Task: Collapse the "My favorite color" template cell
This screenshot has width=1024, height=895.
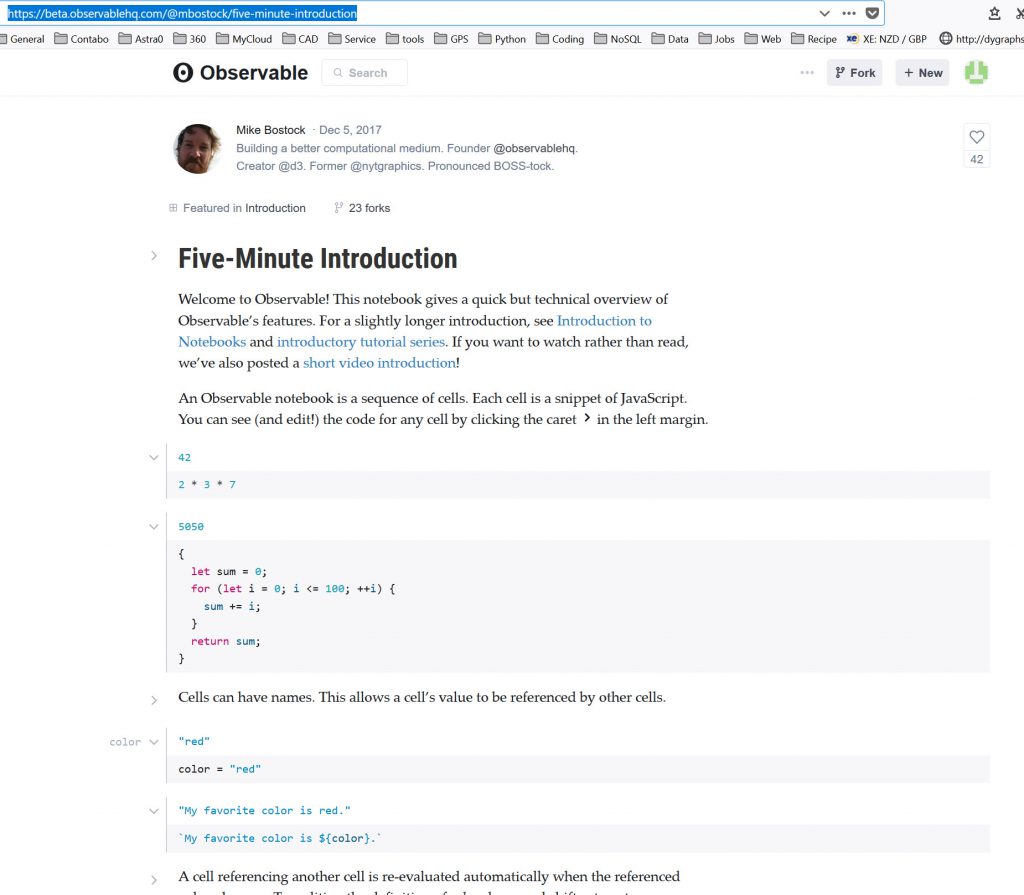Action: [154, 810]
